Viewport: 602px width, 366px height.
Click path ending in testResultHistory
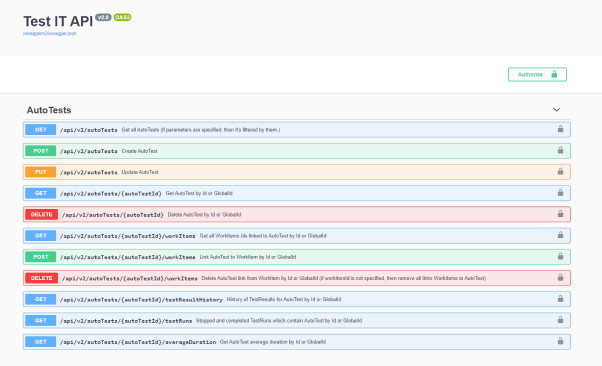click(141, 300)
